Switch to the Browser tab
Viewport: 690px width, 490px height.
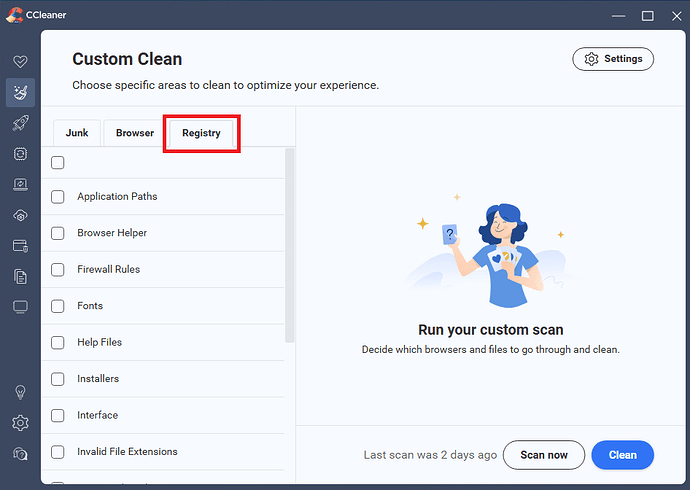(135, 133)
